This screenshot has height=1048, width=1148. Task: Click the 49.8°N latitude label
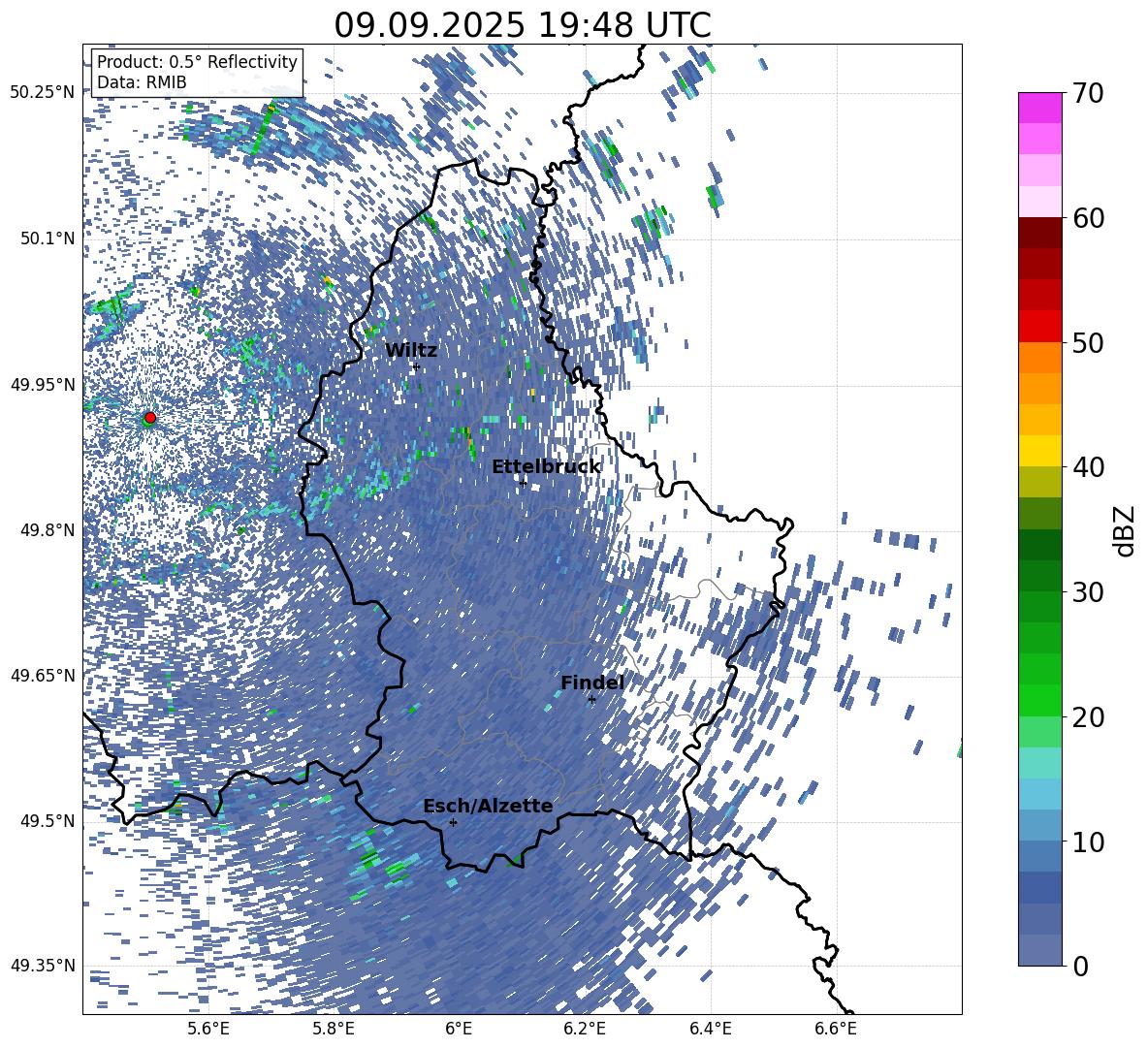point(47,530)
